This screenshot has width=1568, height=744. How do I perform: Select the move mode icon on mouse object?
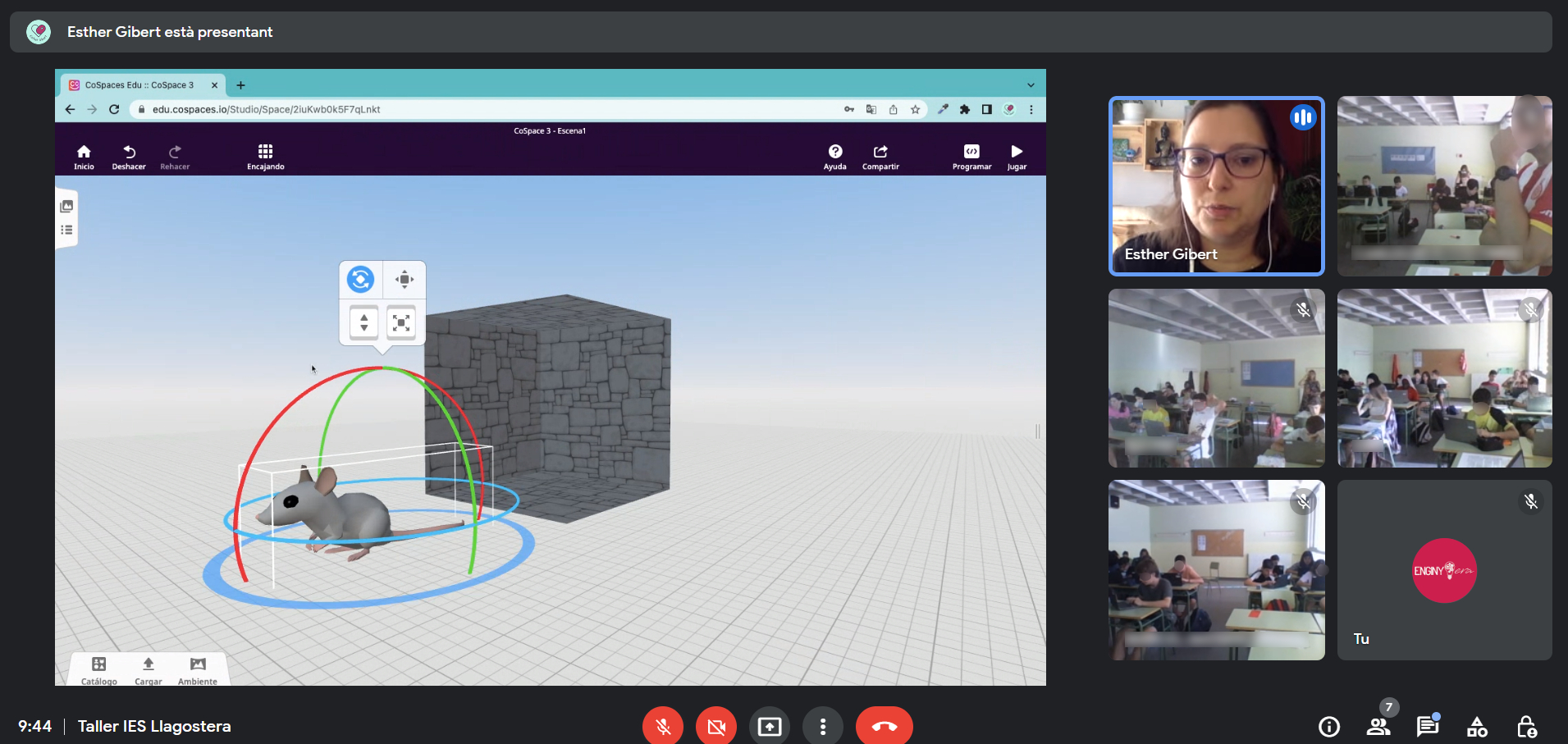(405, 280)
